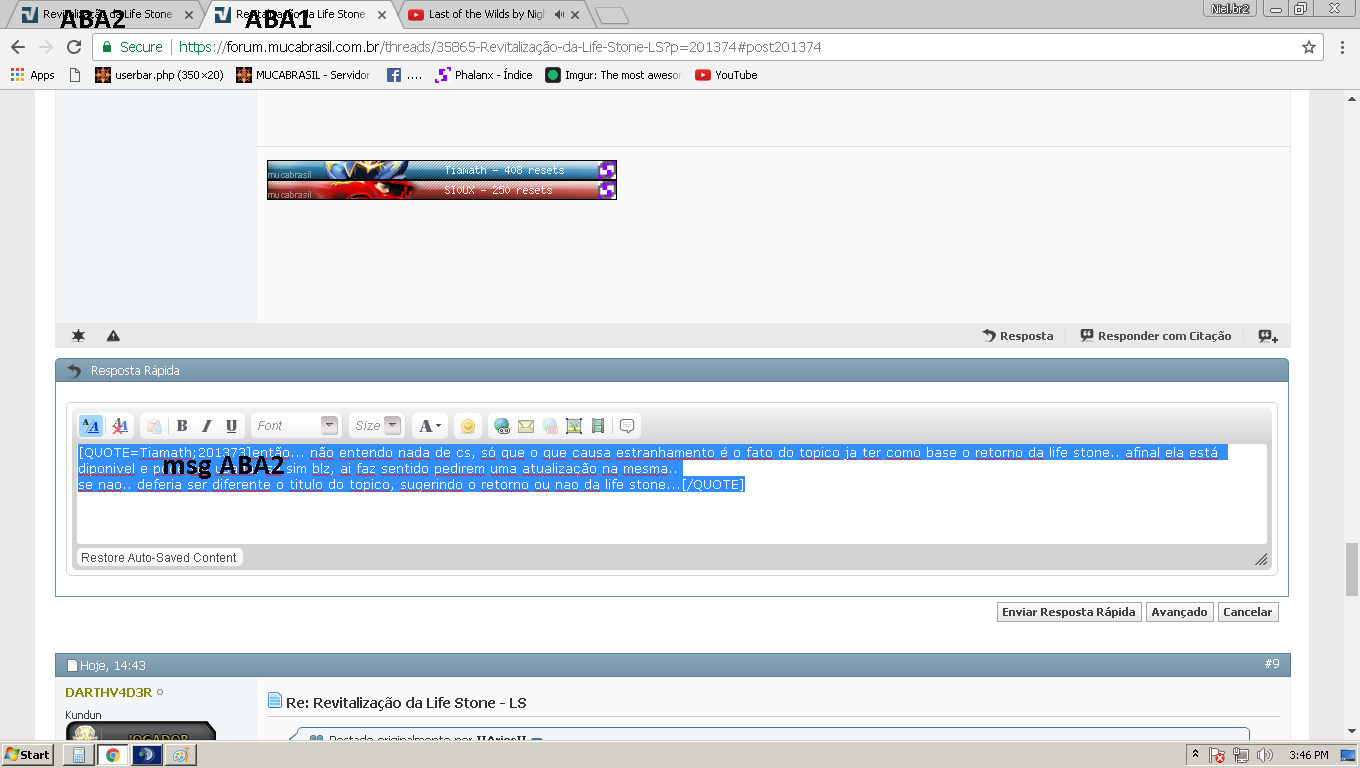Toggle the editor source mode button
Viewport: 1360px width, 768px height.
(x=91, y=426)
